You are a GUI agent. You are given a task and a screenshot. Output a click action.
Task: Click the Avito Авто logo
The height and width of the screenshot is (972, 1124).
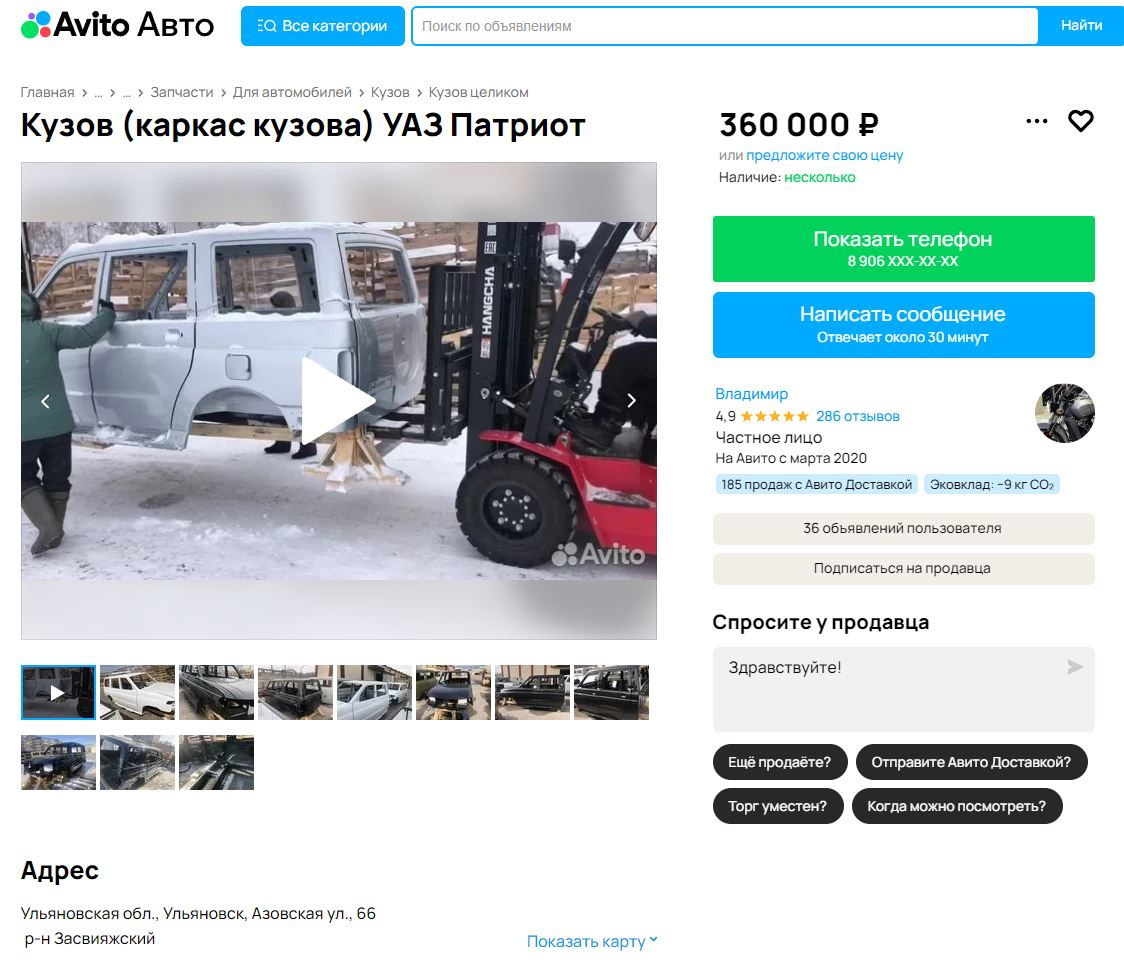pos(118,25)
